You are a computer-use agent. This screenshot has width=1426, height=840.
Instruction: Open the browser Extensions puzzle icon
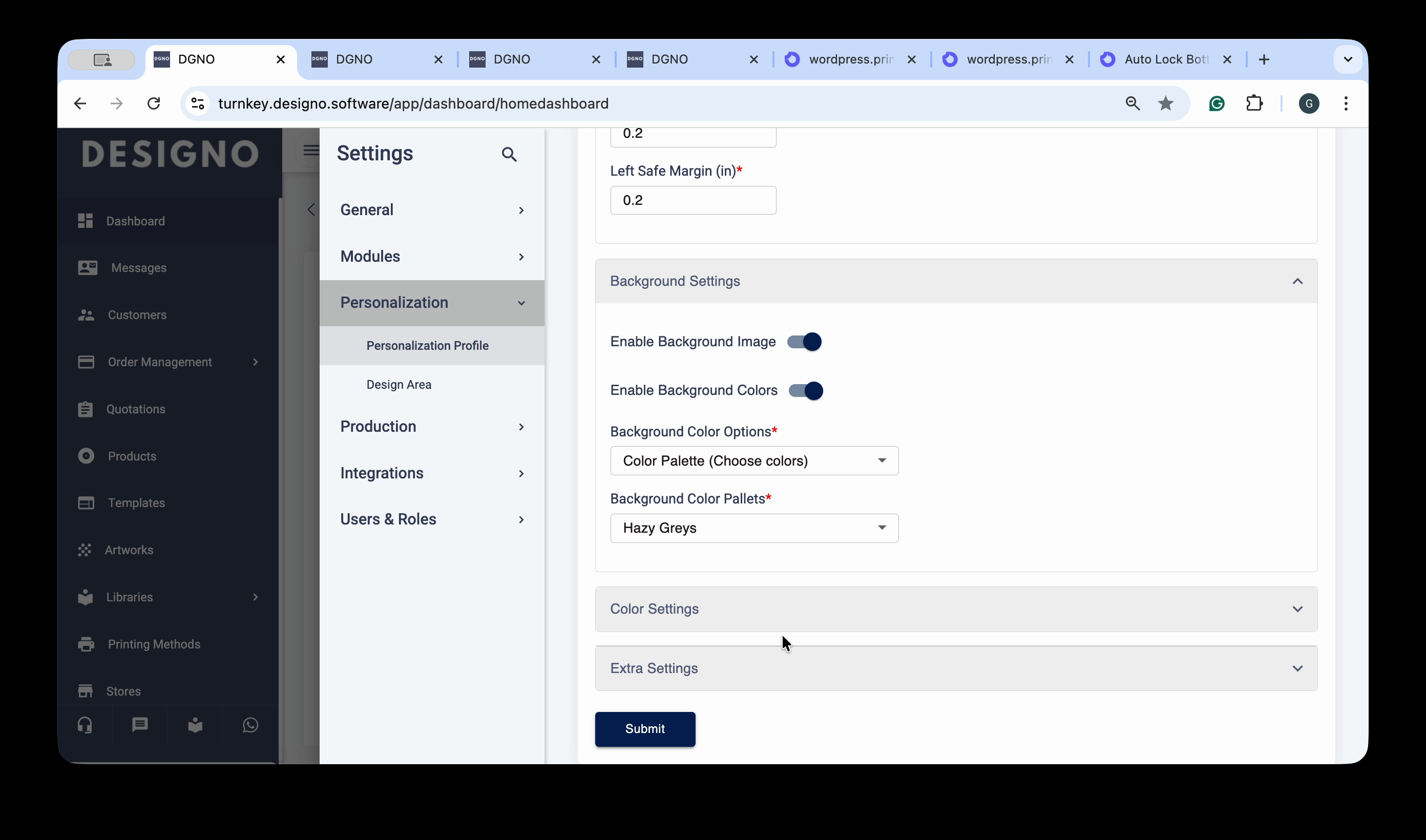1254,103
